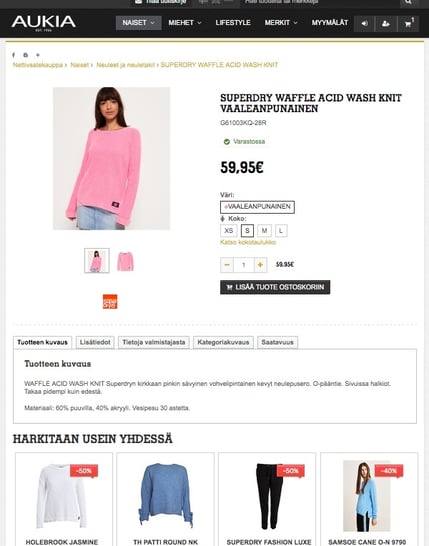Share via the Facebook icon
429x546 pixels.
click(14, 55)
